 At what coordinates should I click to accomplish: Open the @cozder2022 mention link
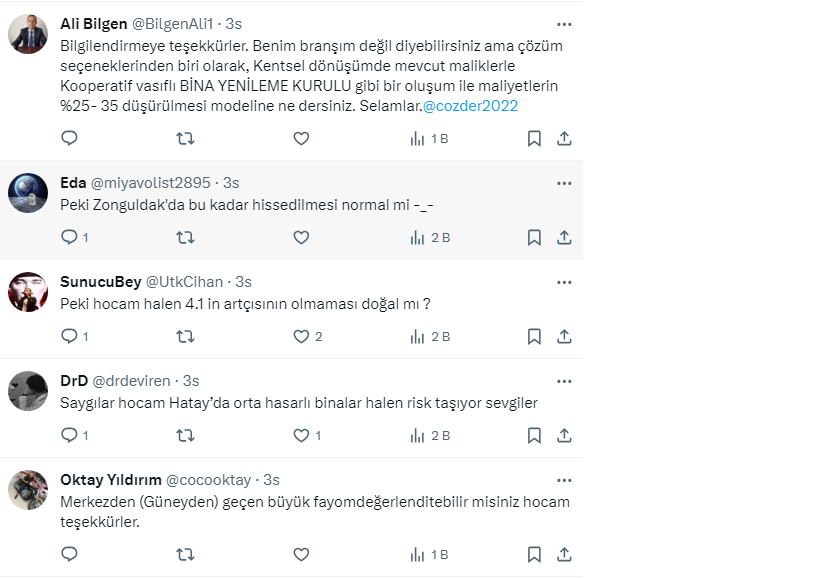pyautogui.click(x=470, y=106)
